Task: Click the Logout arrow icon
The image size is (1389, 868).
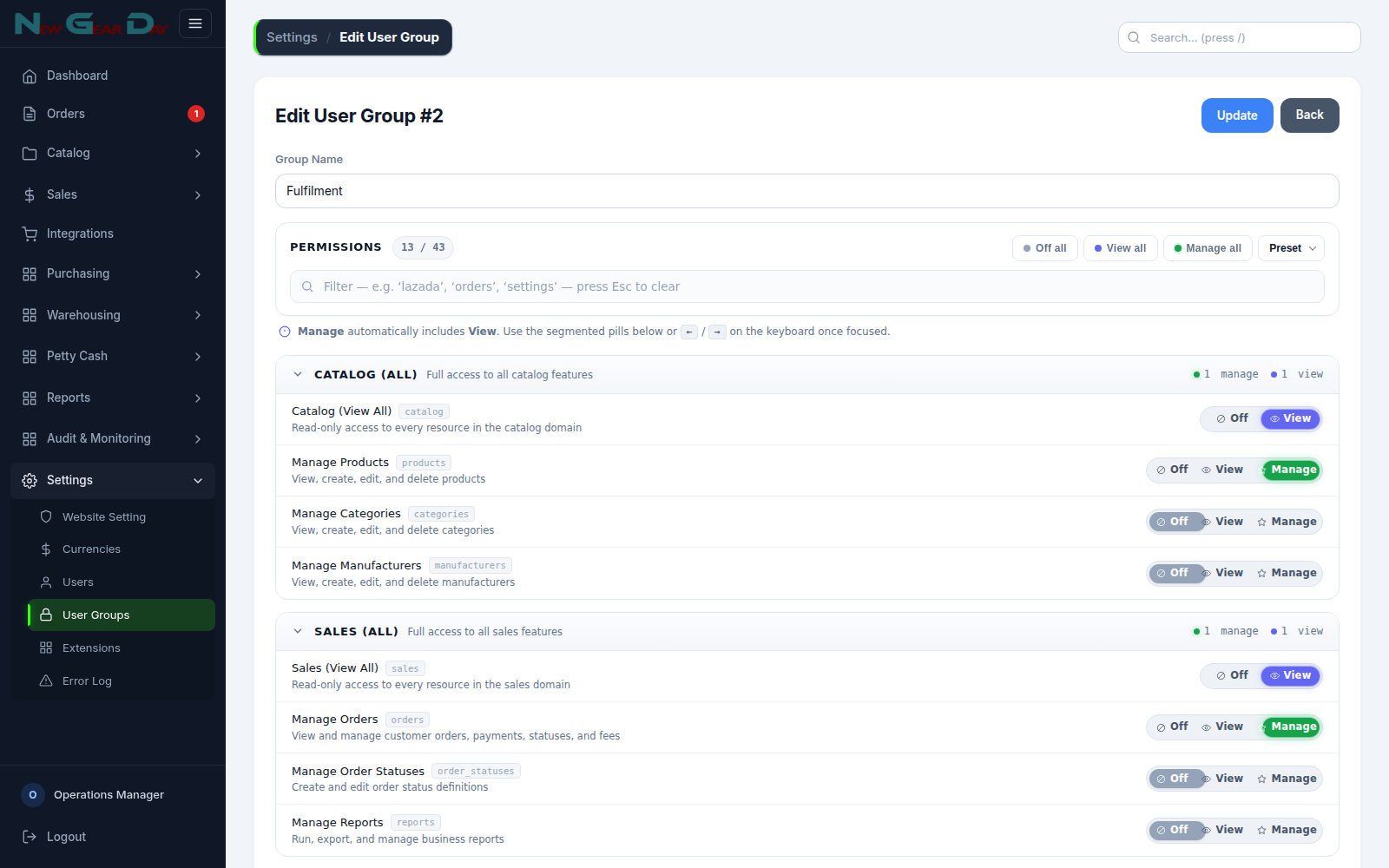Action: pos(30,837)
